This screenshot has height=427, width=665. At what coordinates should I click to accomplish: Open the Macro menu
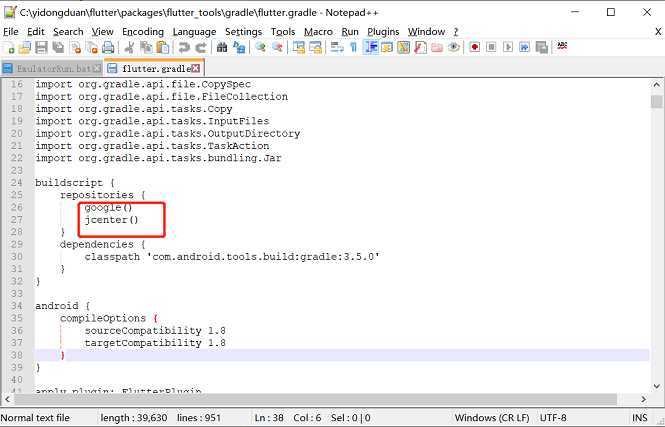point(318,32)
